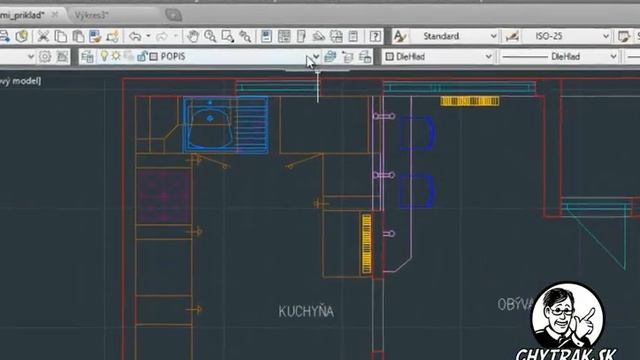Open the DleHlad color control dropdown
640x360 pixels.
tap(488, 56)
